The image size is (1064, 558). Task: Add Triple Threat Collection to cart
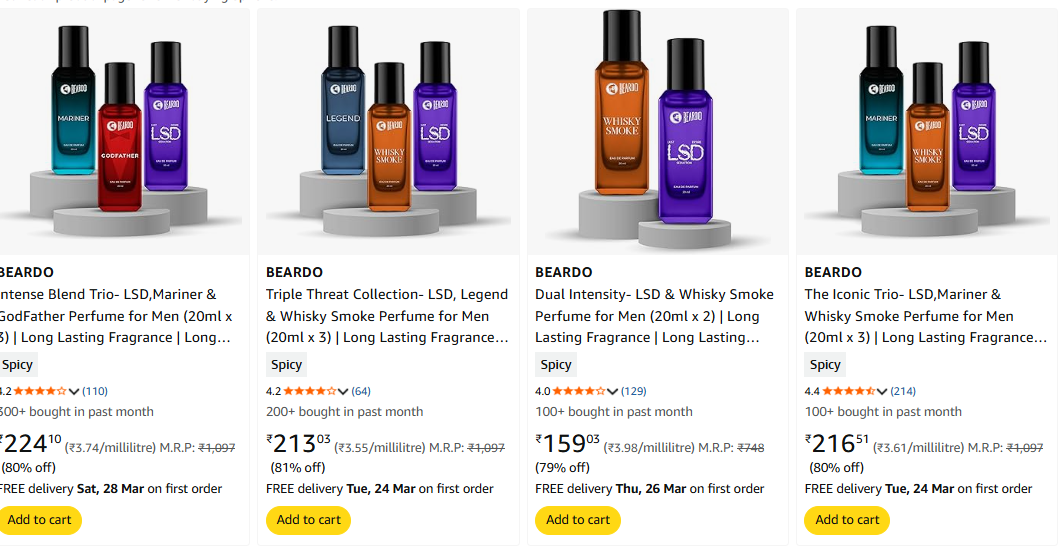(x=308, y=520)
